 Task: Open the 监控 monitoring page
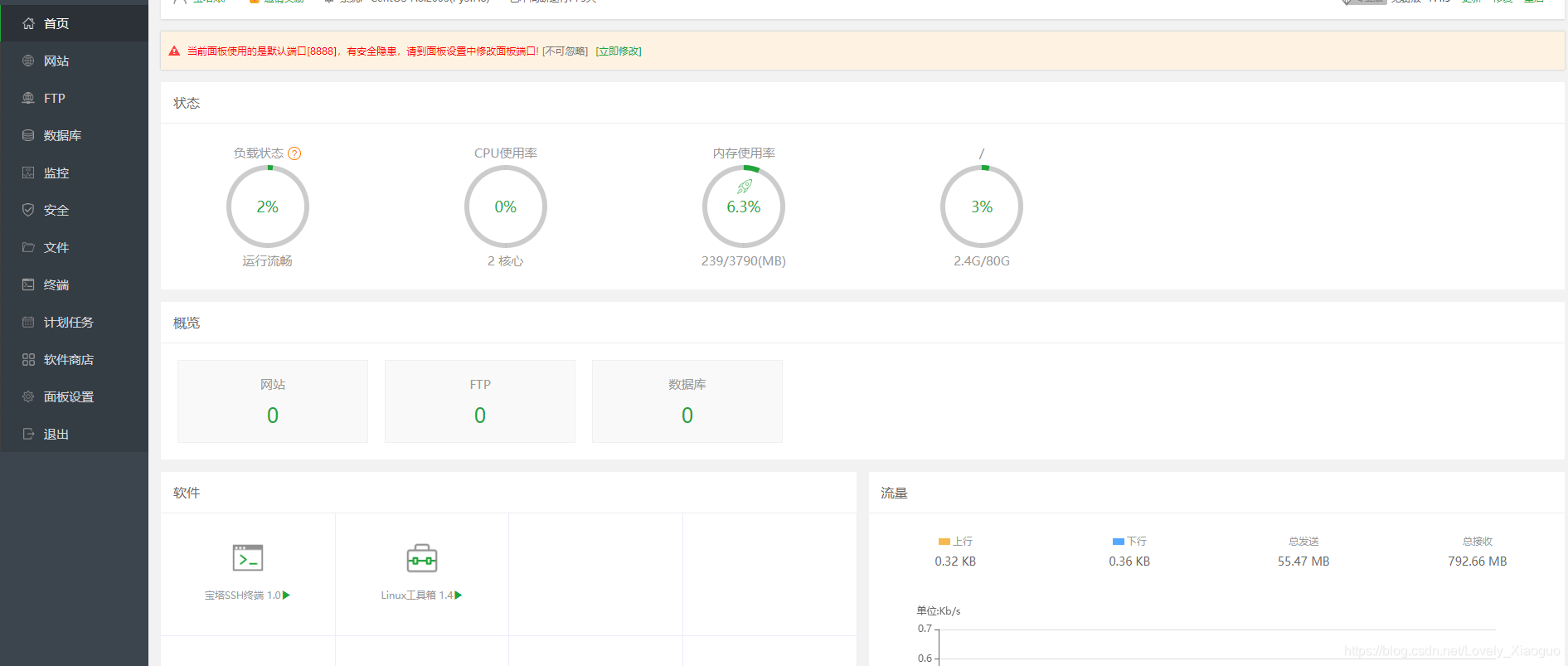74,173
